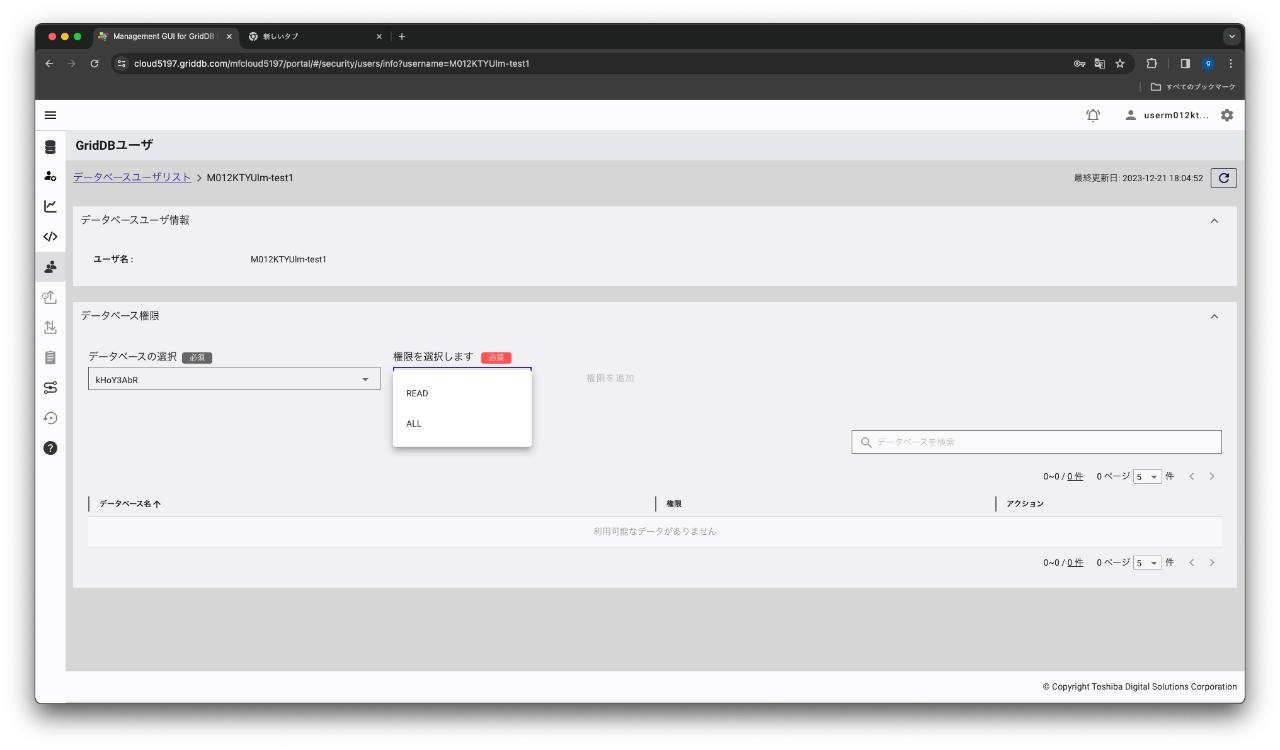Click the アクション column header

[1025, 504]
